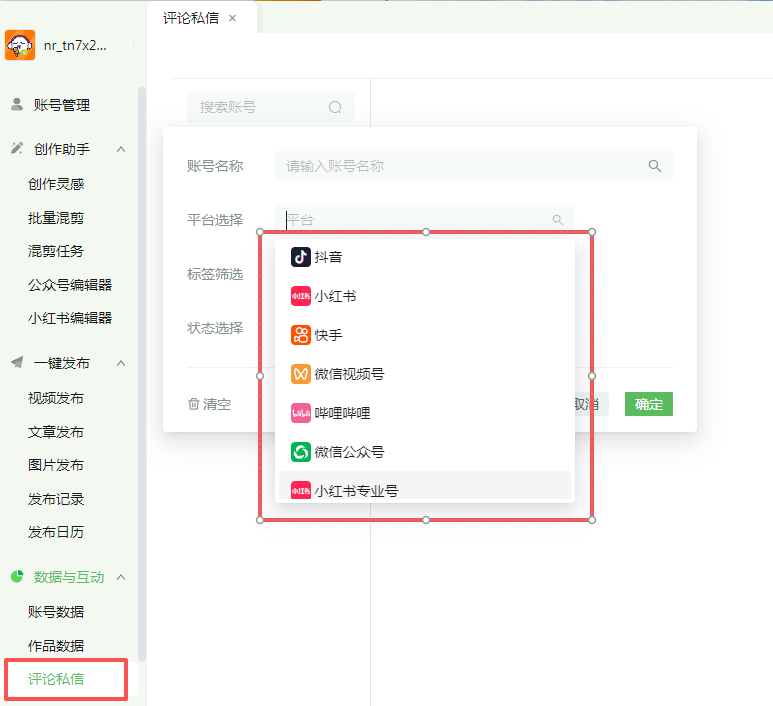Click the 微信公众号 logo icon
Screen dimensions: 773x706
[301, 452]
